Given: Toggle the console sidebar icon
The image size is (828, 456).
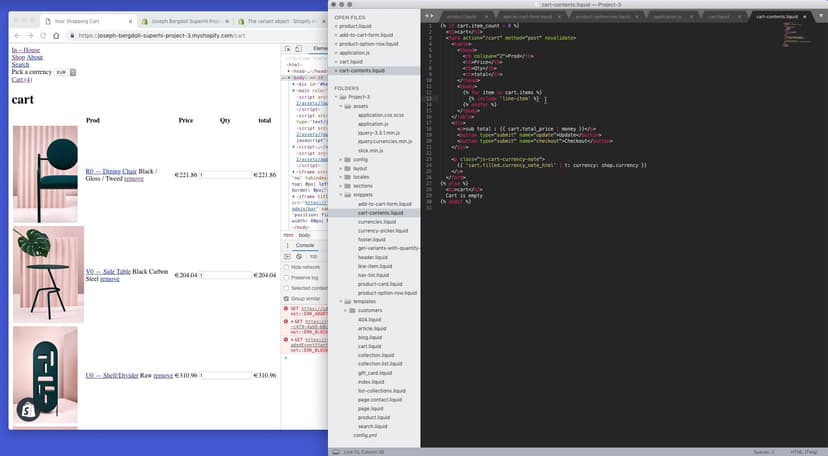Looking at the screenshot, I should tap(287, 256).
